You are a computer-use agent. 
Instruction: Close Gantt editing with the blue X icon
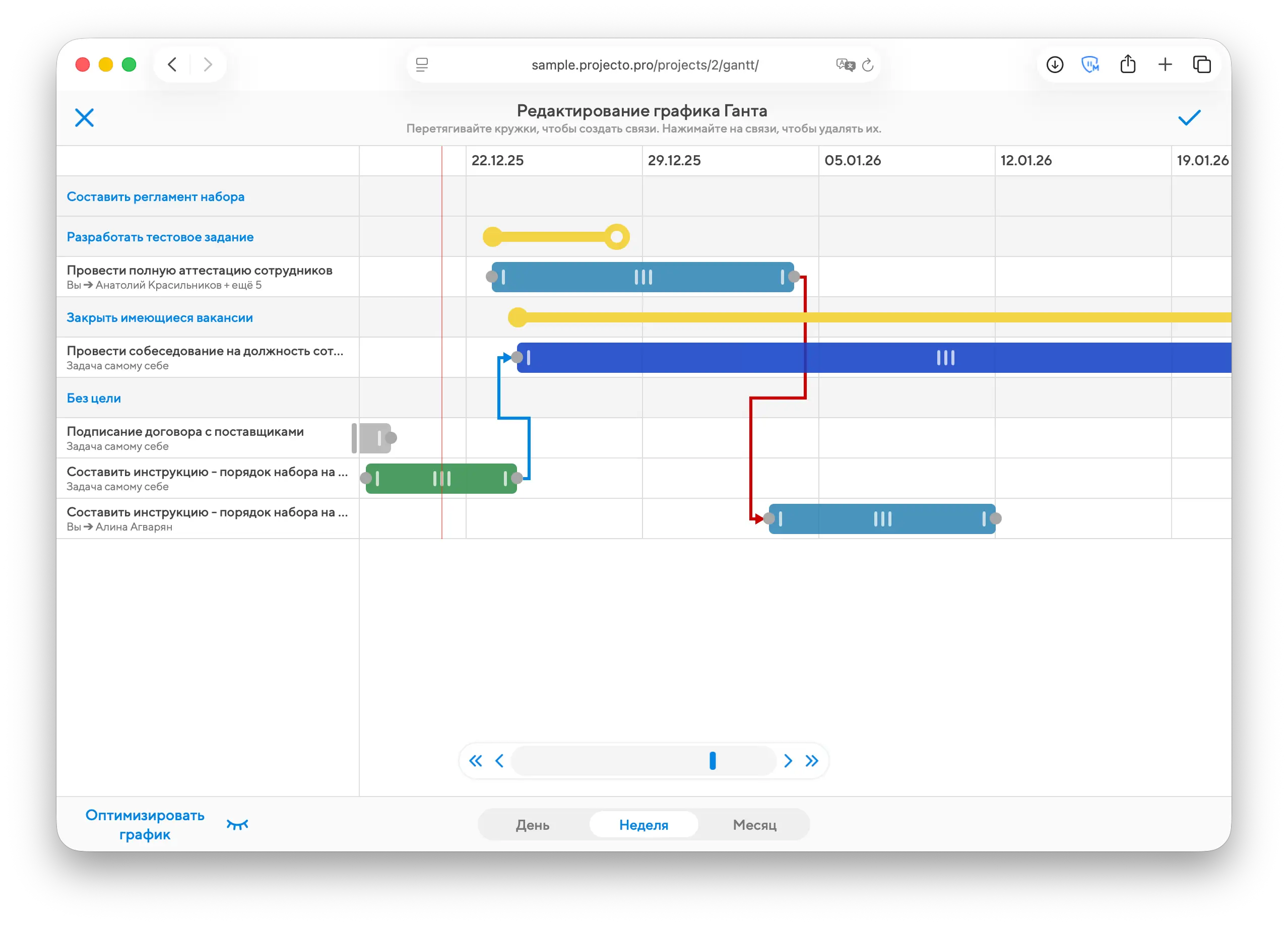click(84, 117)
